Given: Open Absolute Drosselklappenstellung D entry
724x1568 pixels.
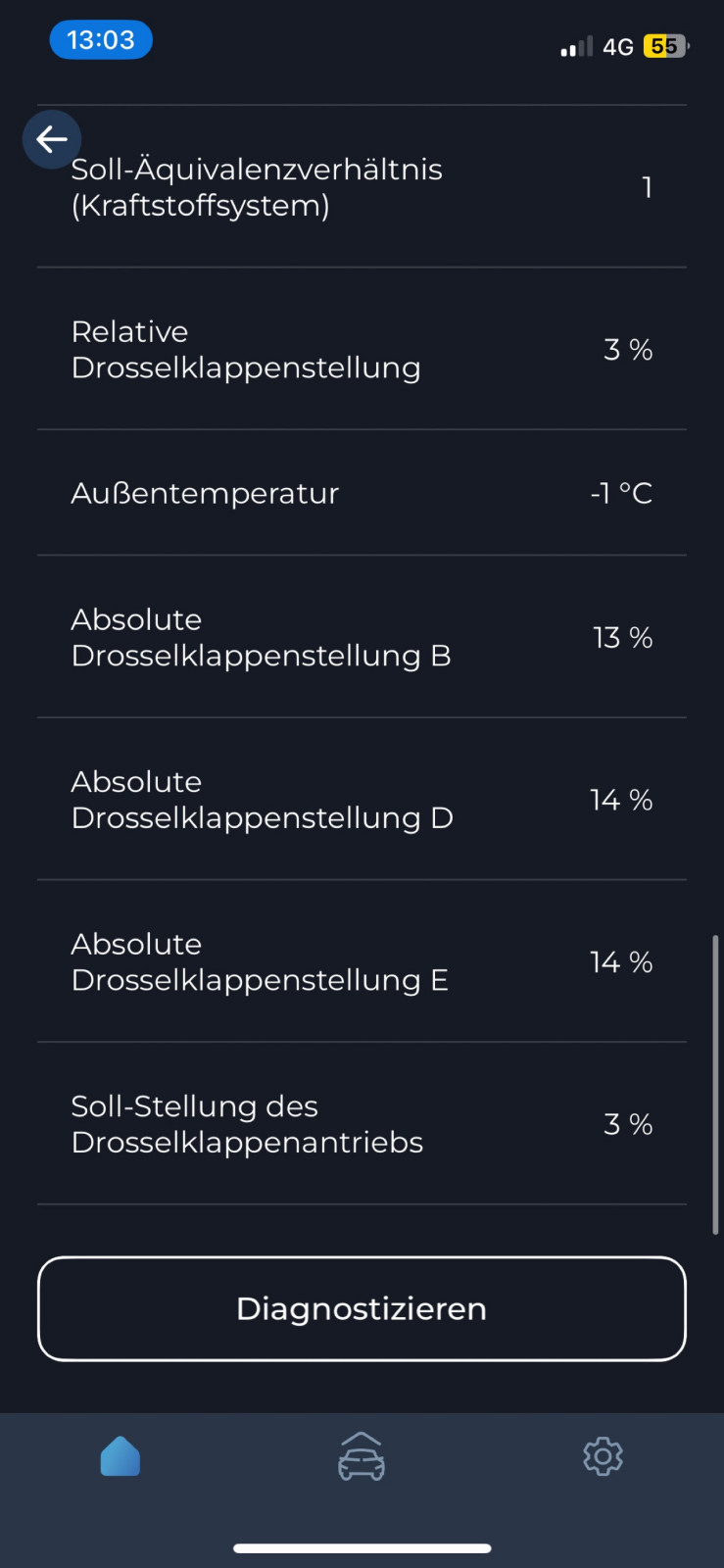Looking at the screenshot, I should [362, 800].
